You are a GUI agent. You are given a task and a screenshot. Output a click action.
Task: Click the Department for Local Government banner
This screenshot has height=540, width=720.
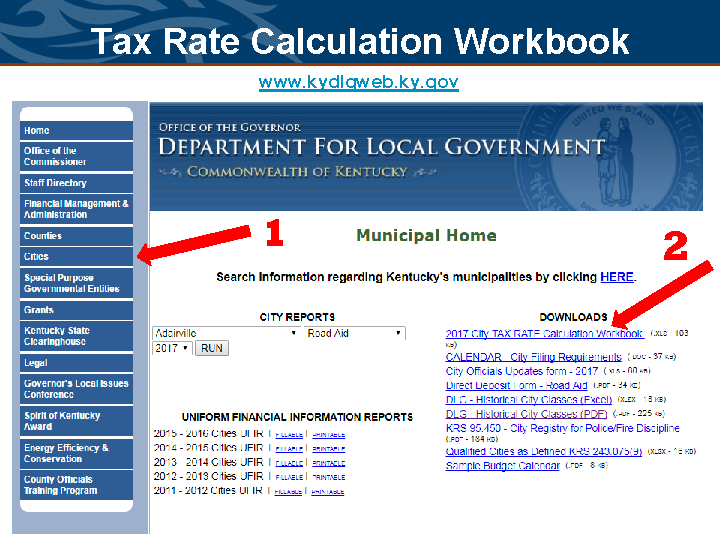tap(426, 157)
